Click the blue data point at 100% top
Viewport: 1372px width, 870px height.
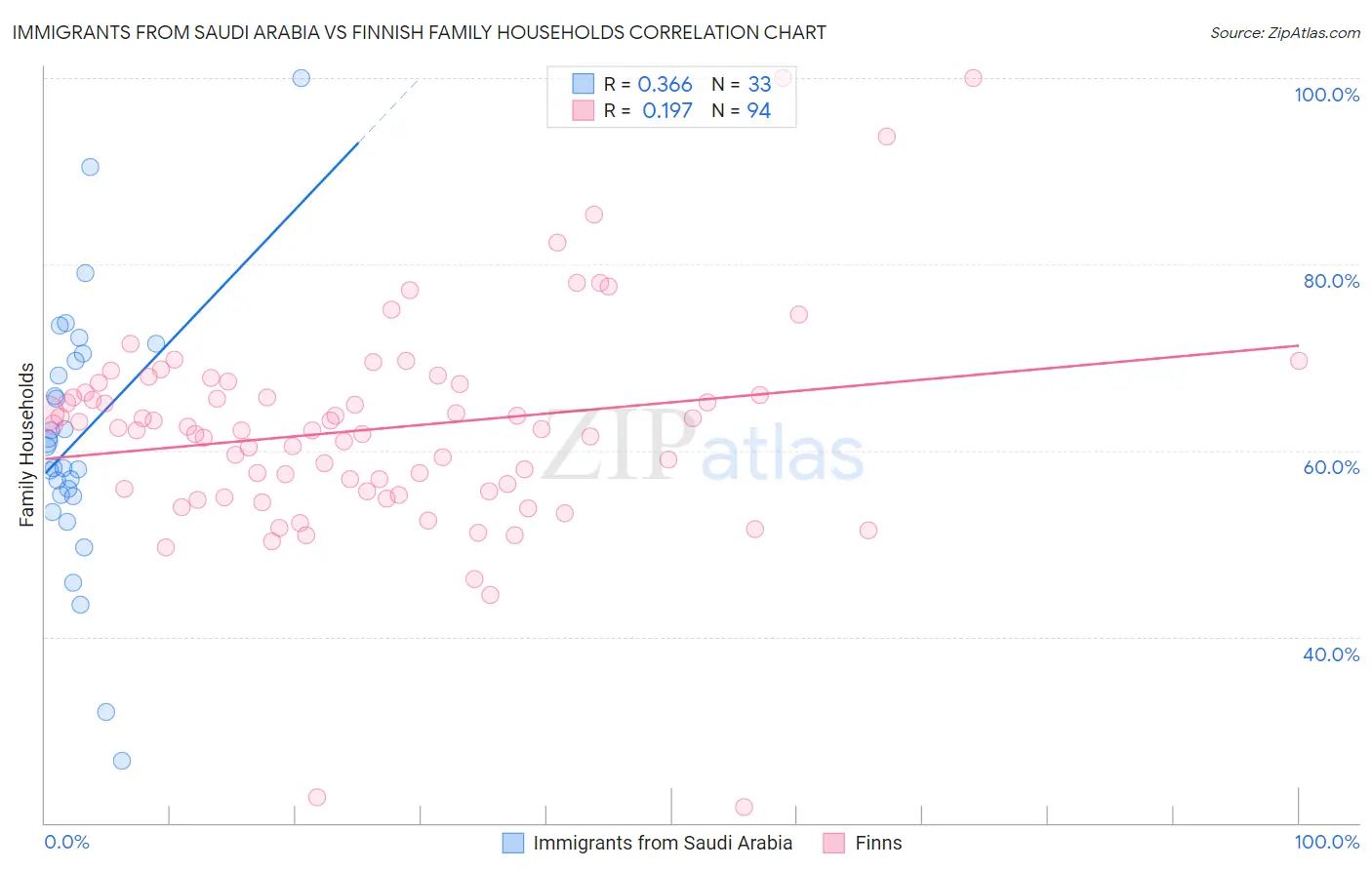[x=302, y=78]
